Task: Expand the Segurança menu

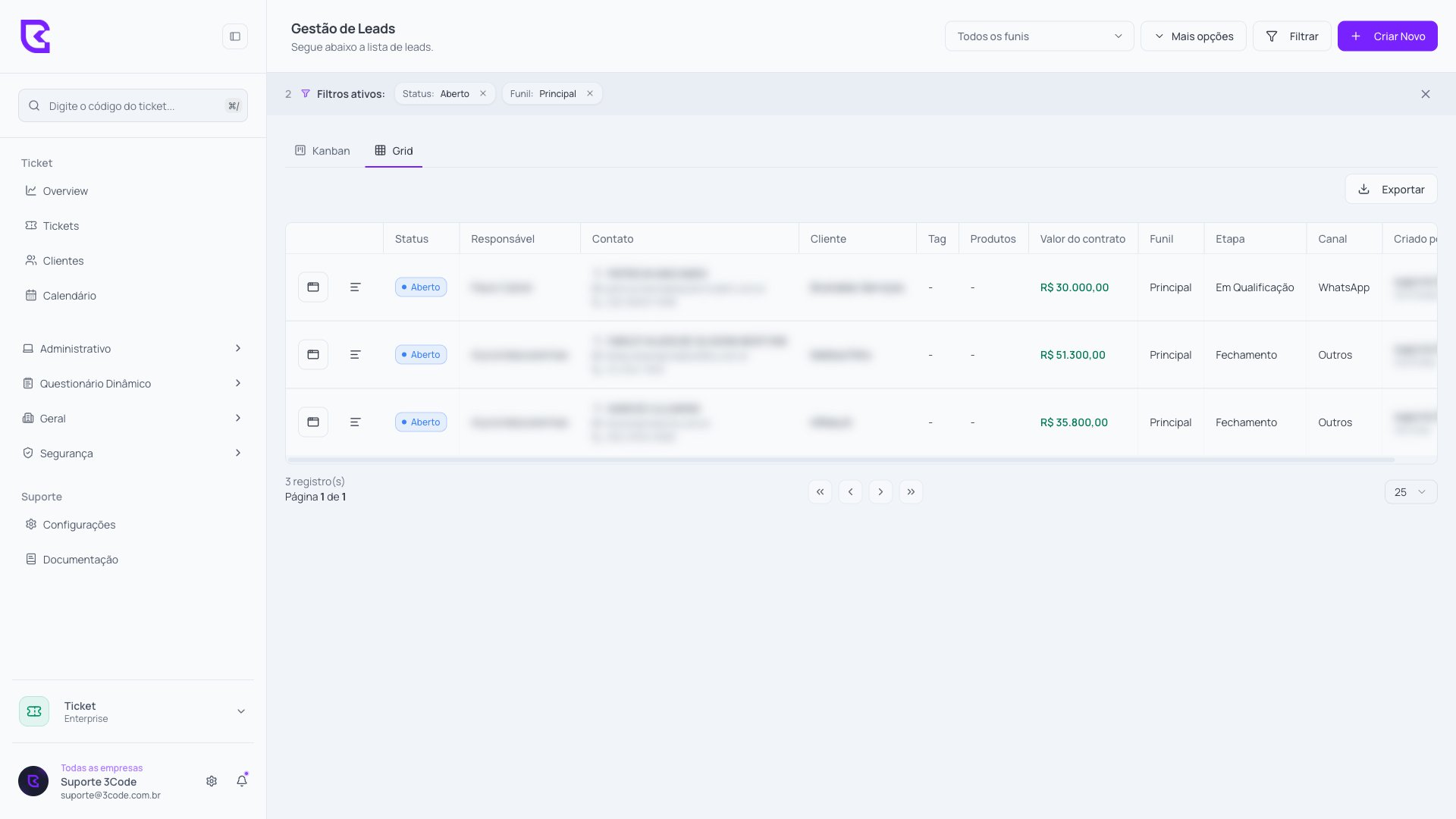Action: coord(133,453)
